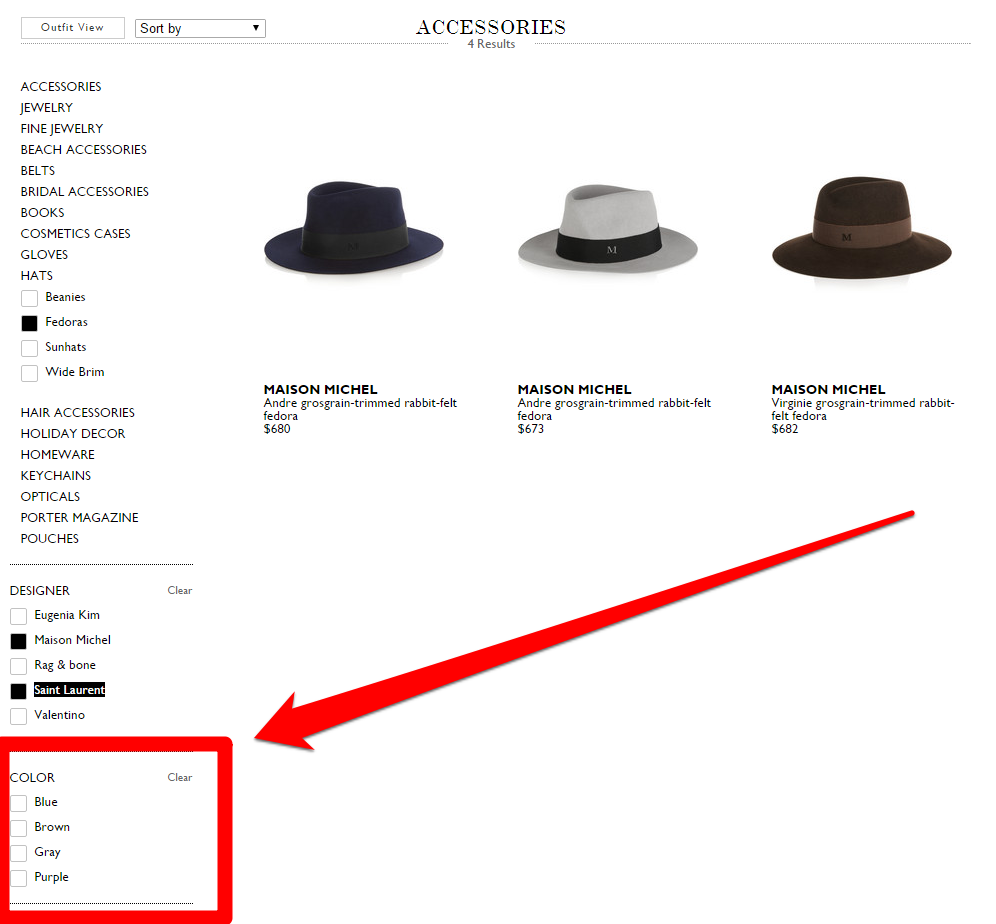Select Beach Accessories in the sidebar
Image resolution: width=996 pixels, height=924 pixels.
point(83,149)
